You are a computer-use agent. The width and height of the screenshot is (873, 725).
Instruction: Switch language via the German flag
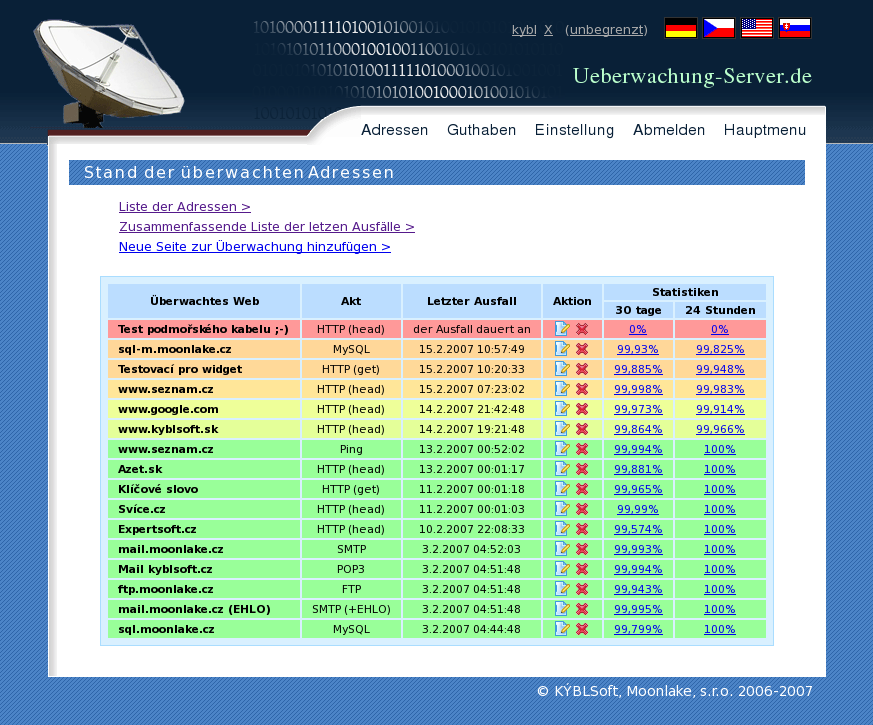680,28
